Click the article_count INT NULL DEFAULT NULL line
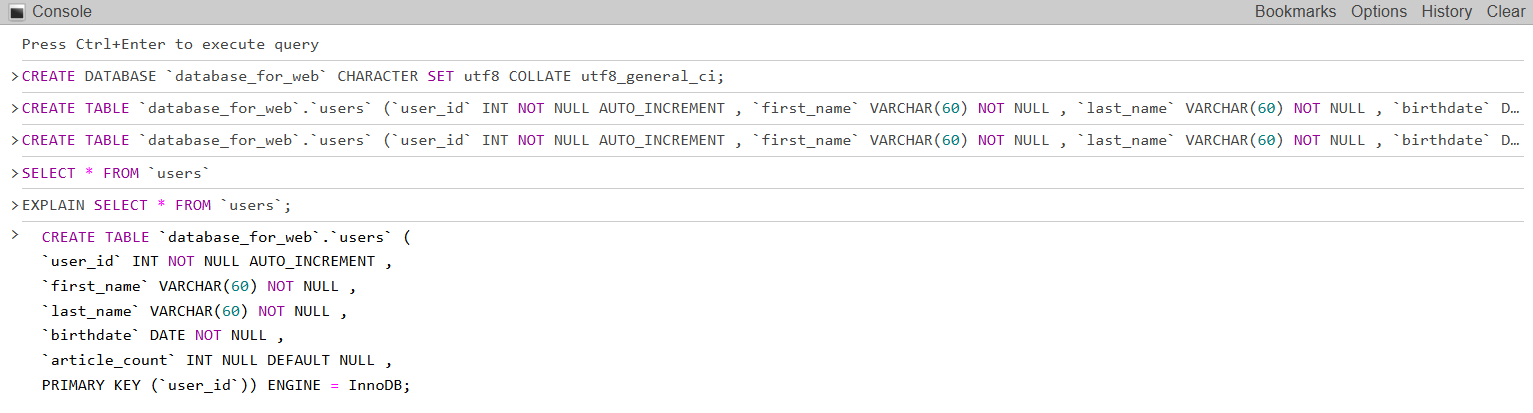Screen dimensions: 1533x413 coord(216,360)
